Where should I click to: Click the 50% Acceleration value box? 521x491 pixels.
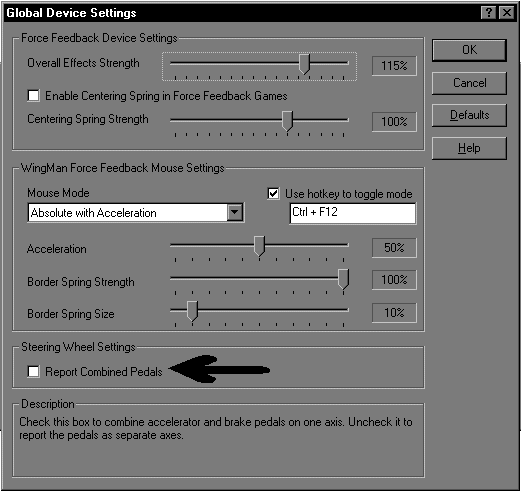[394, 248]
